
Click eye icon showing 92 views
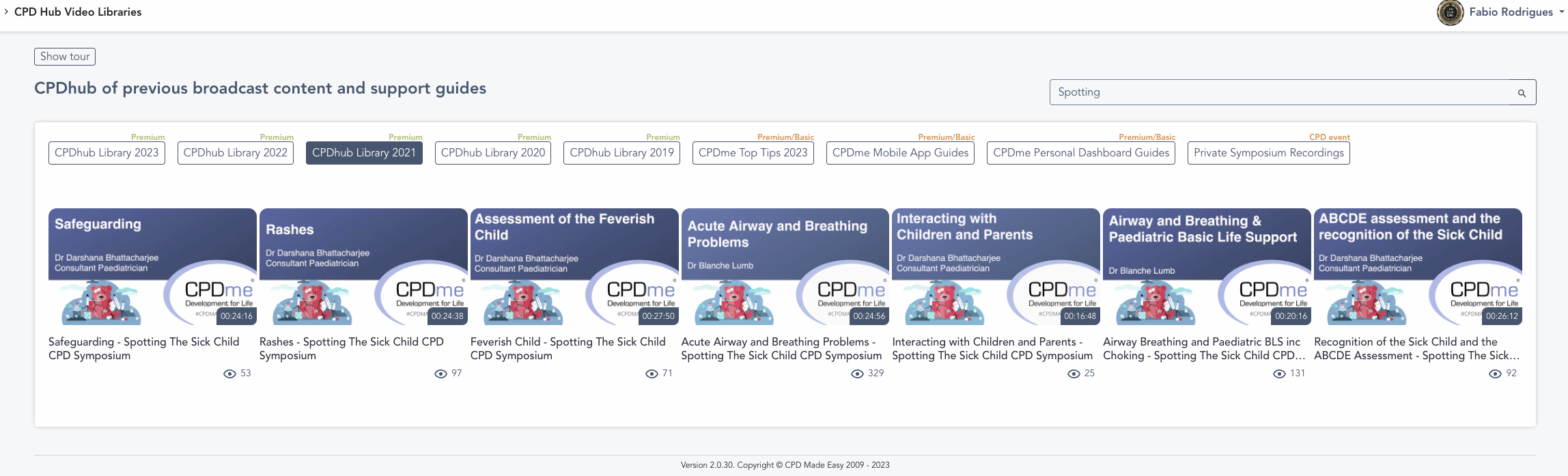point(1496,374)
